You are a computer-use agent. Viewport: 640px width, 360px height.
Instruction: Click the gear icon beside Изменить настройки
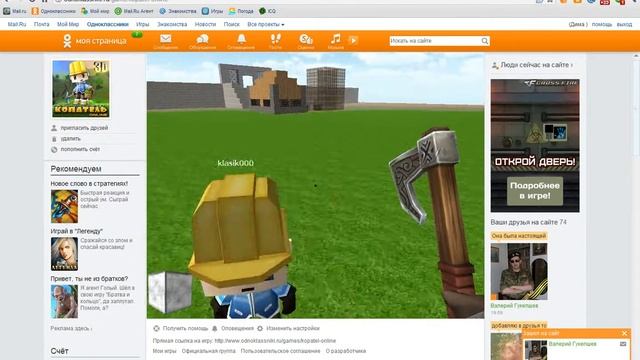point(260,328)
